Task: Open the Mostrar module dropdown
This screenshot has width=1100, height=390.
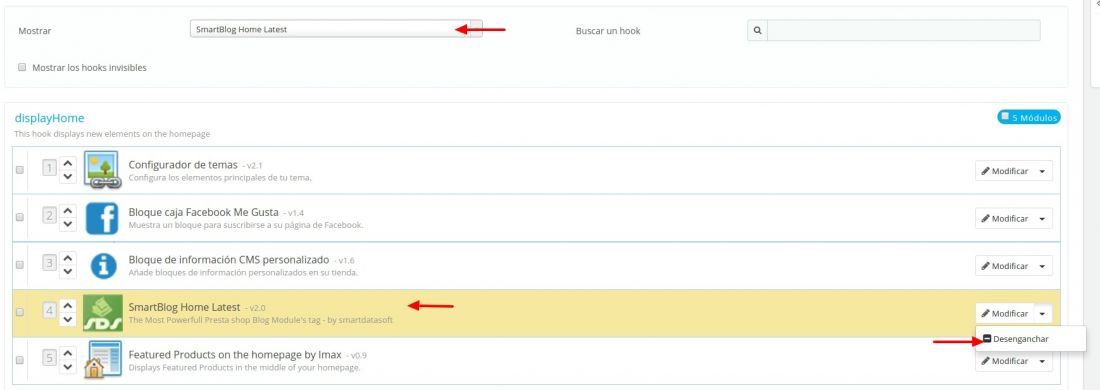Action: point(336,29)
